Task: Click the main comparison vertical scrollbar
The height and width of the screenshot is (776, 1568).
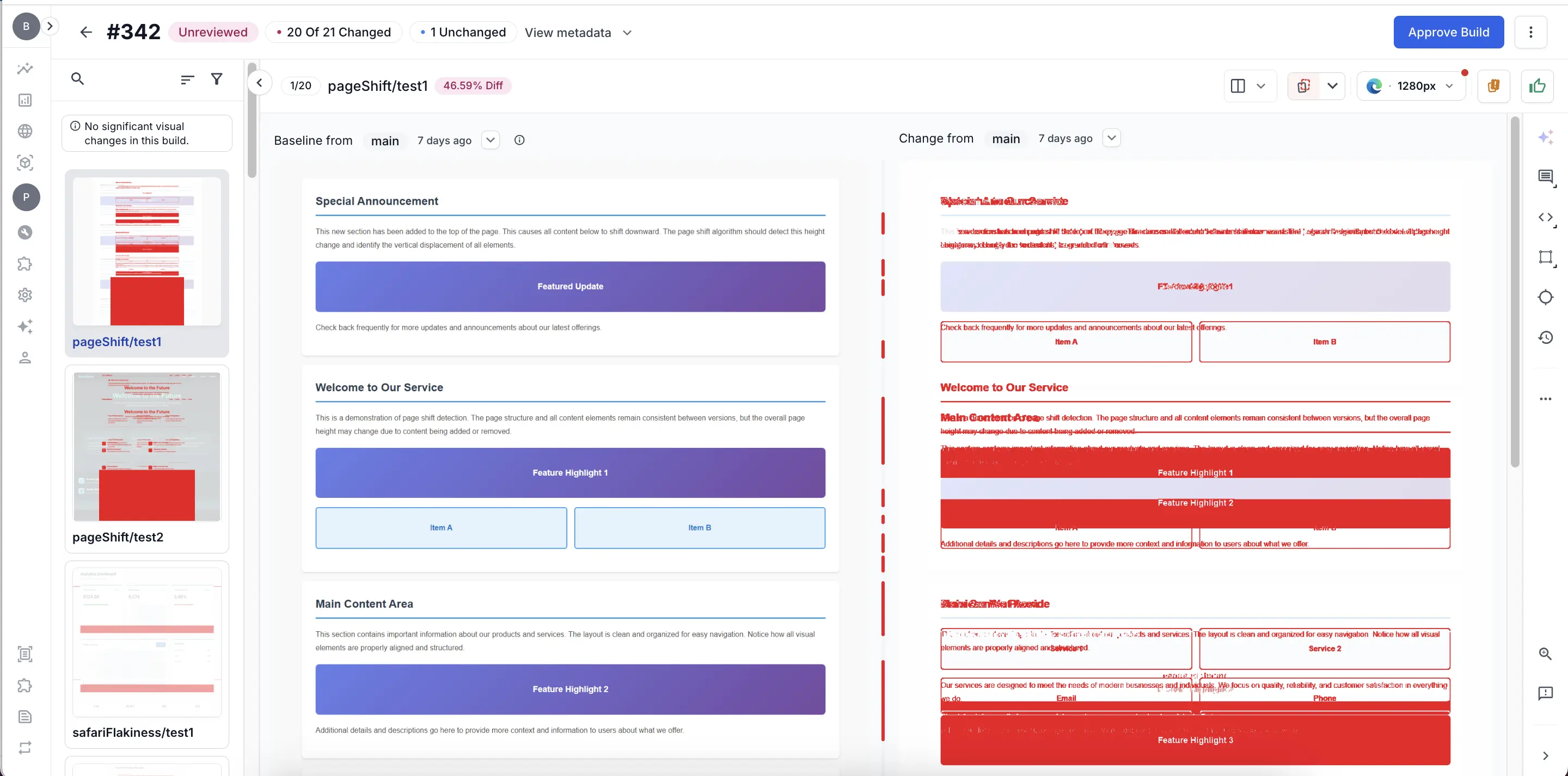Action: point(1515,292)
